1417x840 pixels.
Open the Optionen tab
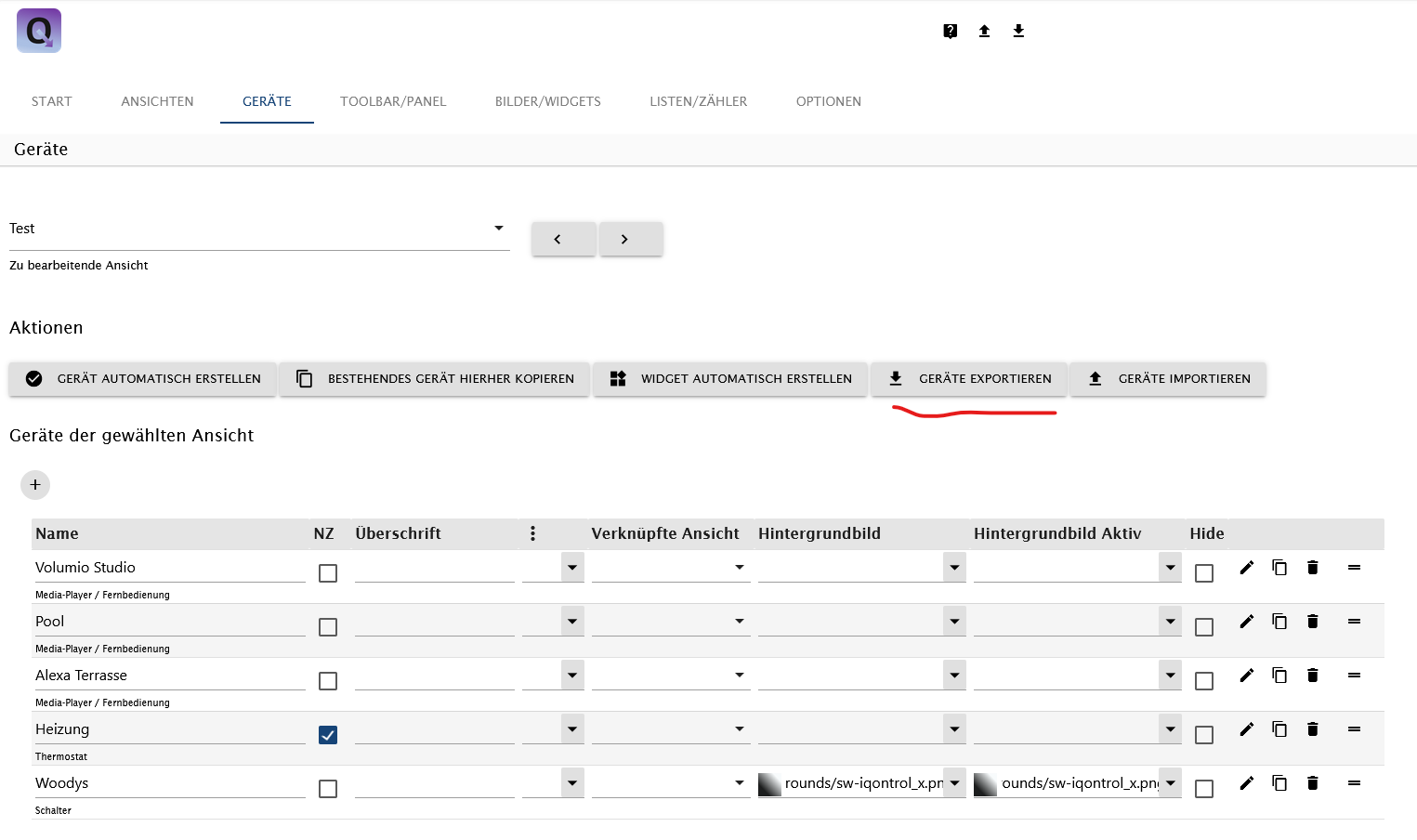click(x=828, y=101)
